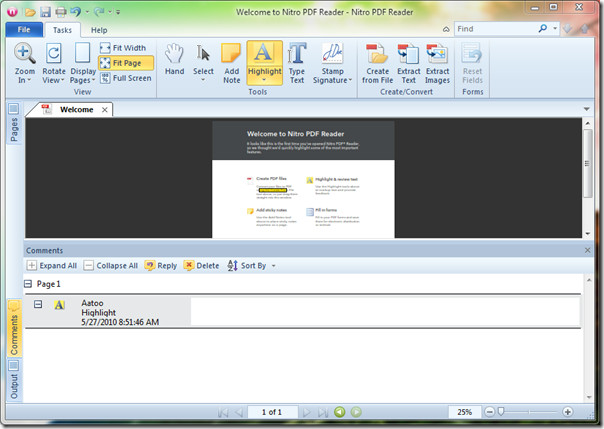Screen dimensions: 604x429
Task: Go to previous page arrow
Action: [239, 412]
